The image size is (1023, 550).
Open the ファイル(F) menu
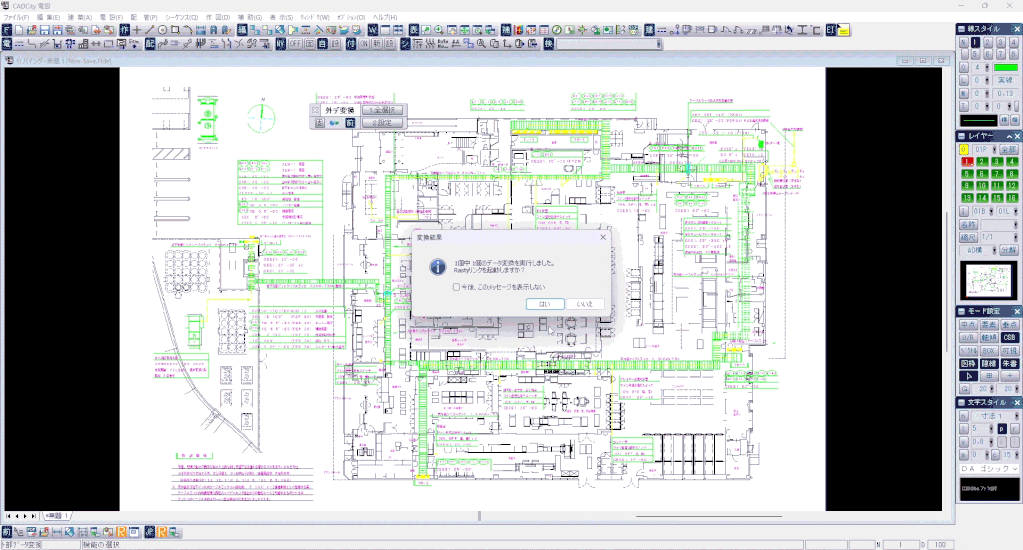coord(16,17)
